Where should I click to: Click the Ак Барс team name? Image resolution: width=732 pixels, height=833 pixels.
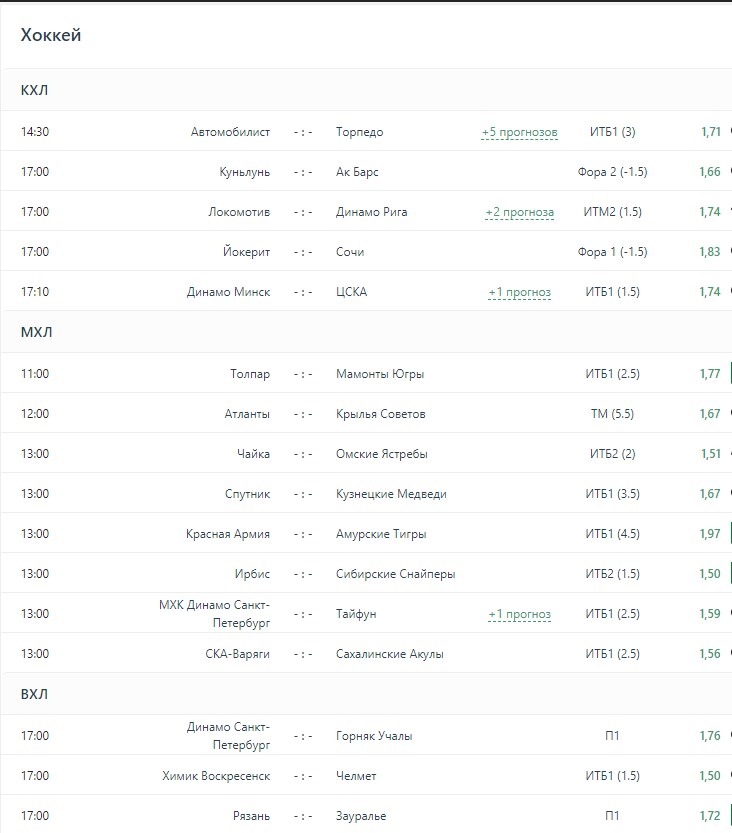(357, 172)
